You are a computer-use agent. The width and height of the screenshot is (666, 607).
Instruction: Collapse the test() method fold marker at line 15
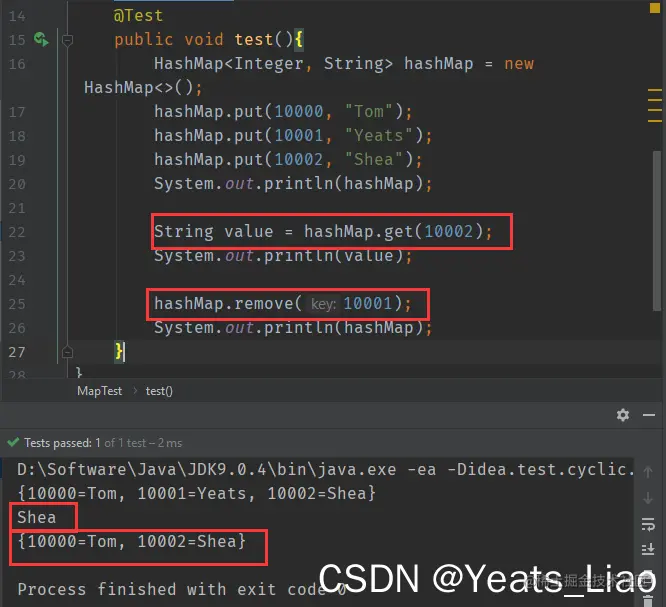pyautogui.click(x=67, y=40)
